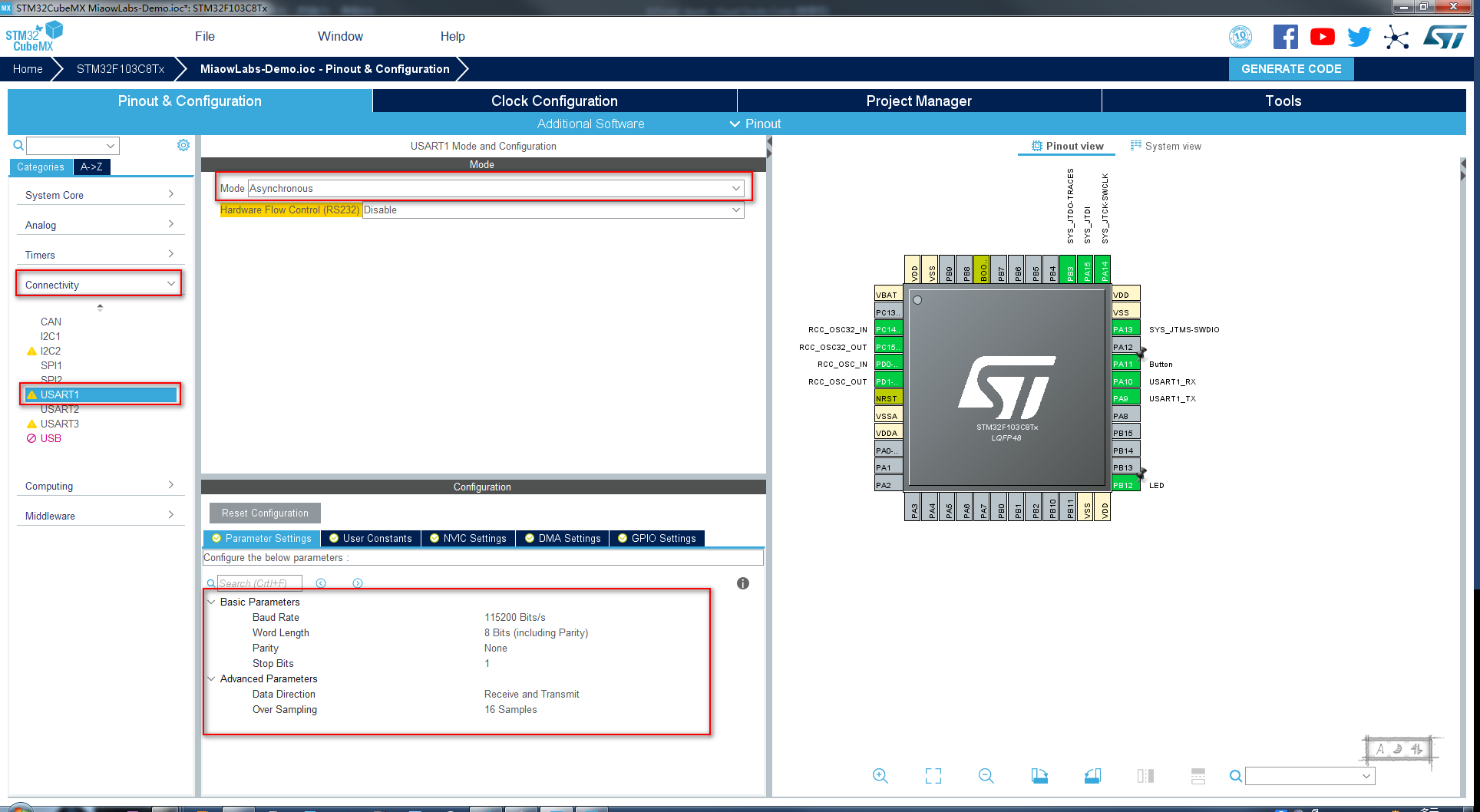Open the GPIO Settings tab
Image resolution: width=1480 pixels, height=812 pixels.
(x=657, y=538)
